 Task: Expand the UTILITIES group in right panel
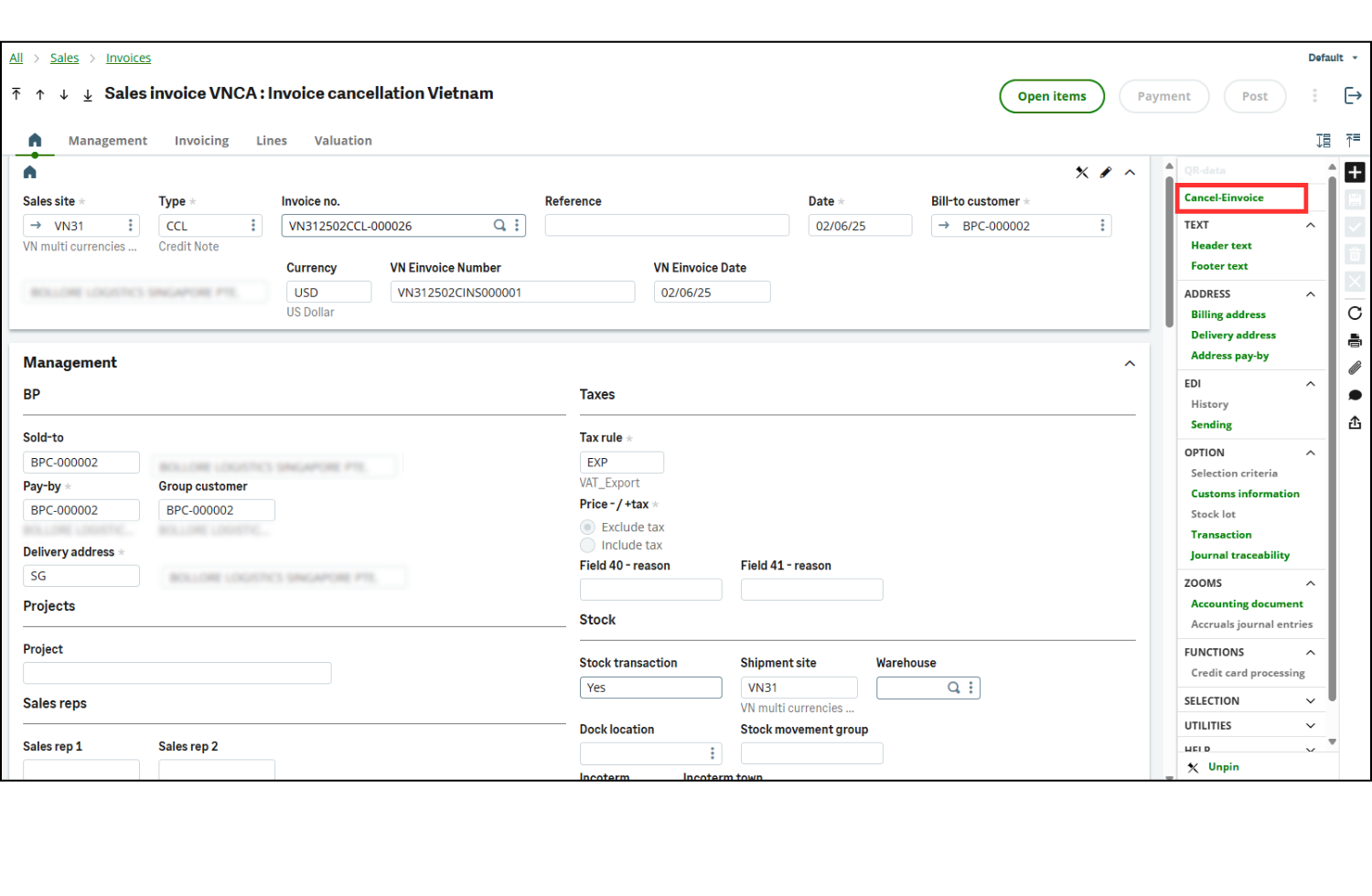click(1310, 726)
